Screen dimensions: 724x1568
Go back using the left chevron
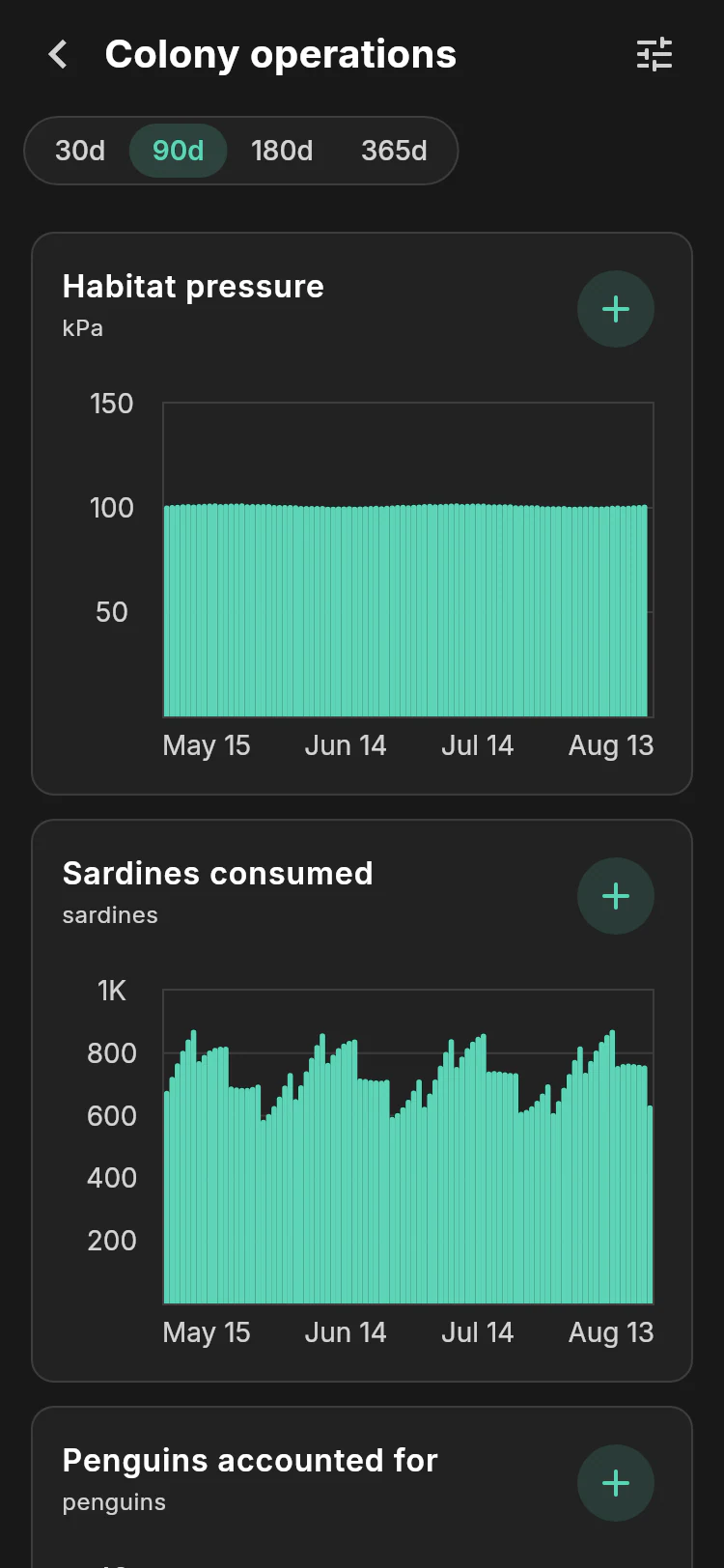coord(59,55)
